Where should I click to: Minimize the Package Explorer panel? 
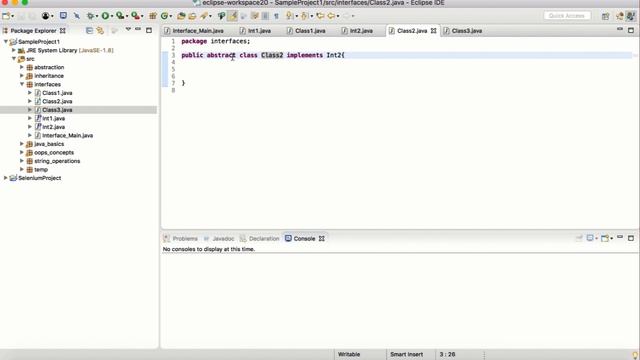coord(138,29)
